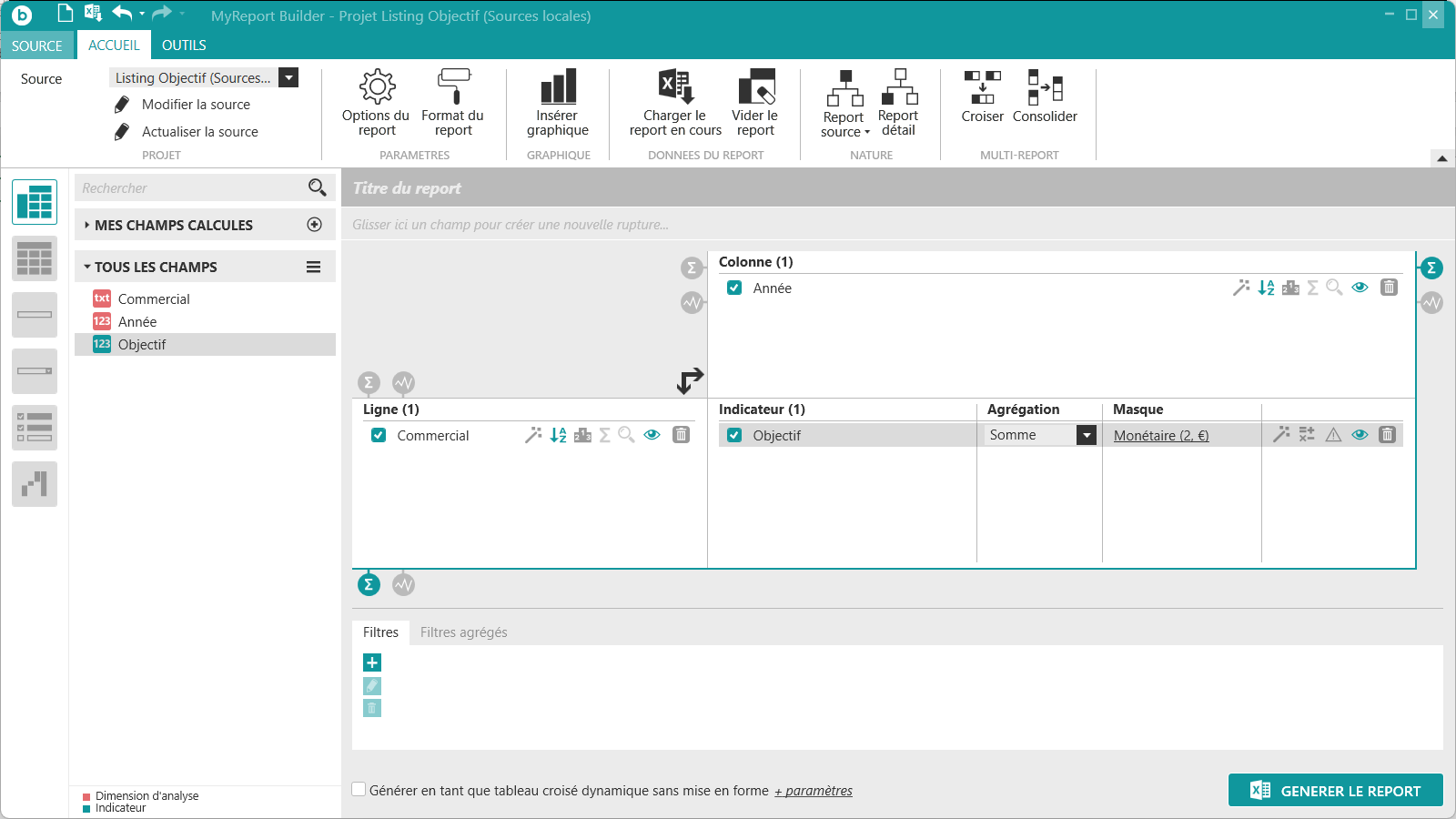Image resolution: width=1456 pixels, height=819 pixels.
Task: Toggle visibility eye for Commercial row
Action: 652,435
